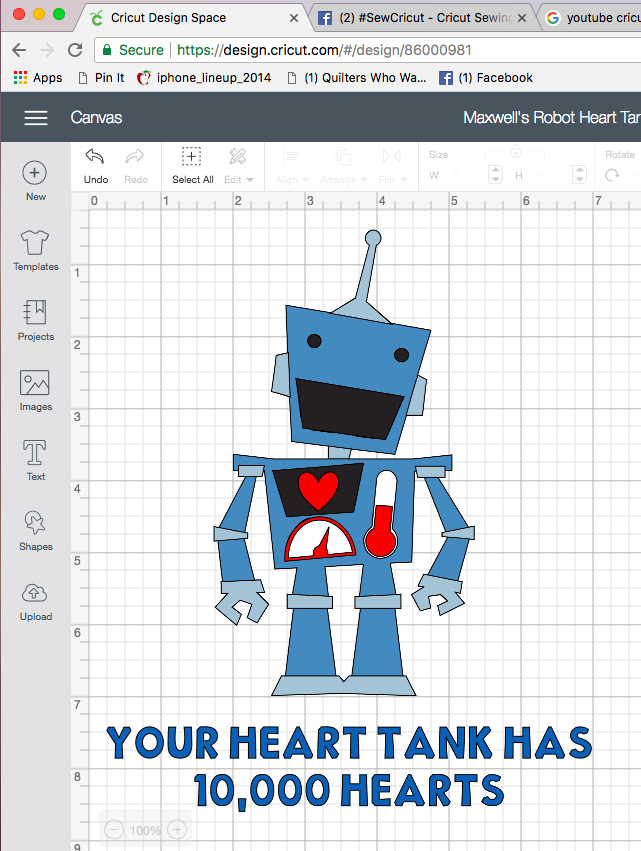Select the '10,000 HEARTS' text line
Screen dimensions: 641x851
(349, 790)
